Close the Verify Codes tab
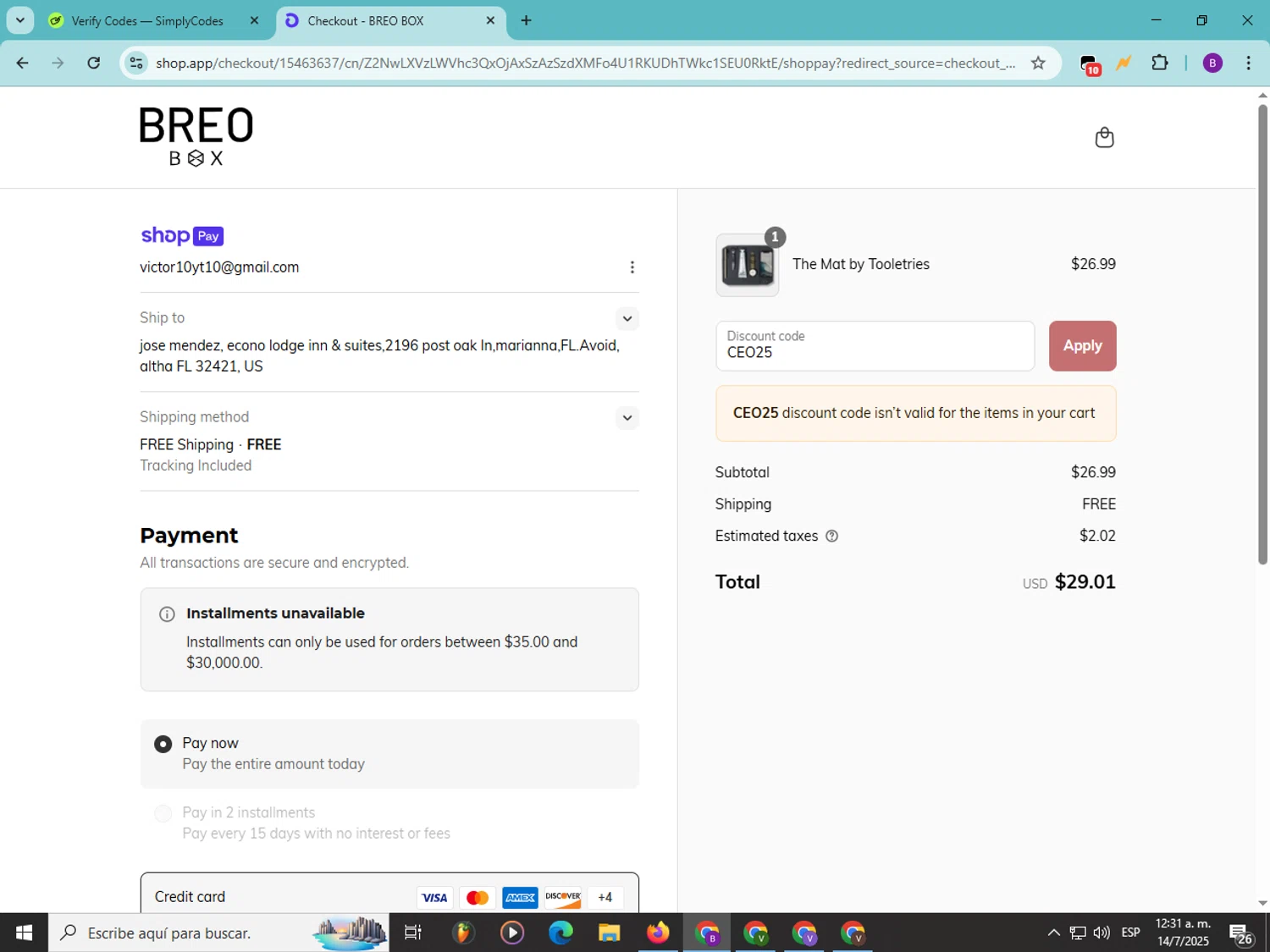 point(254,20)
